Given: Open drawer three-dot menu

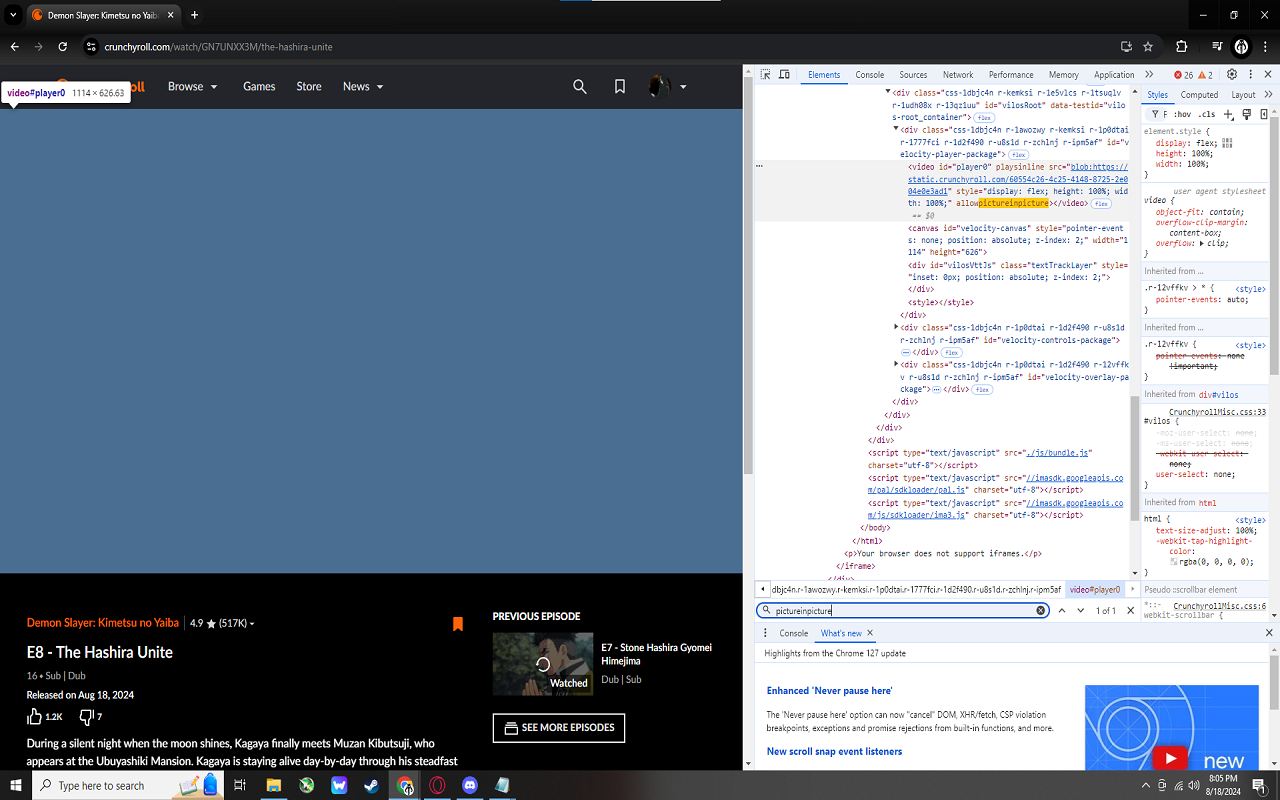Looking at the screenshot, I should point(765,633).
